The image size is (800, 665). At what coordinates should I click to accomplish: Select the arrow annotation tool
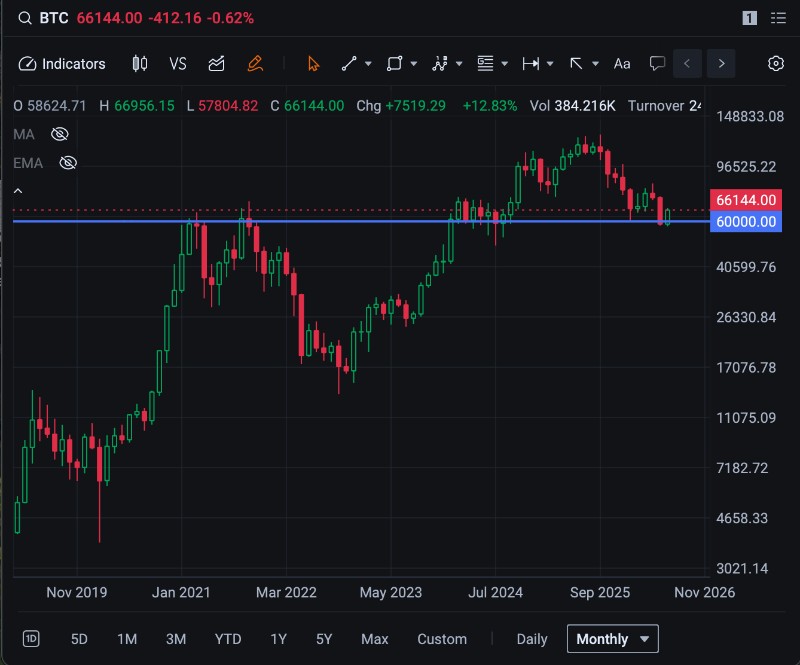576,64
